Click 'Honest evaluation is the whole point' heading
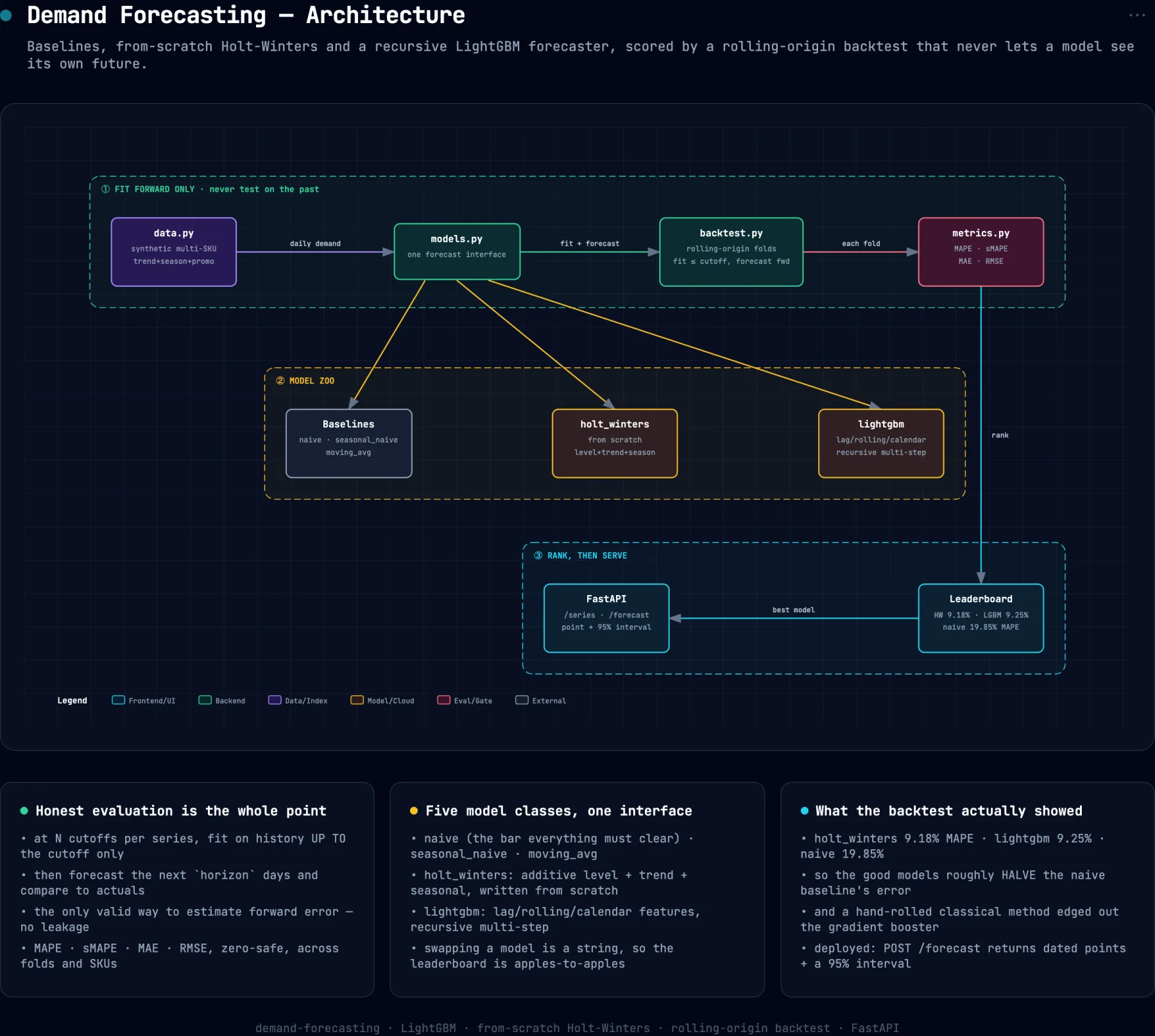 (181, 811)
